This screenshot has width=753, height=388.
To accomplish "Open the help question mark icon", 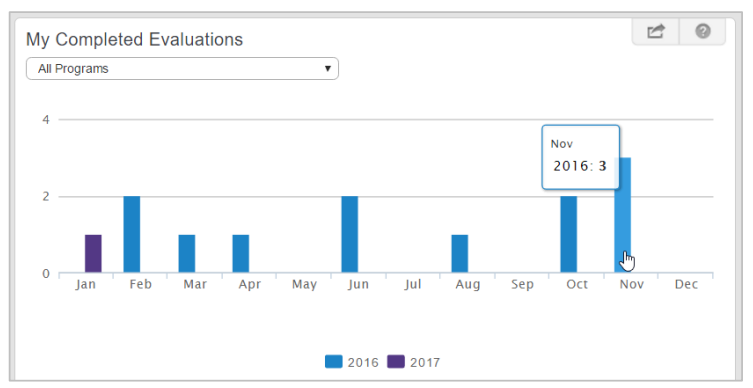I will tap(703, 32).
